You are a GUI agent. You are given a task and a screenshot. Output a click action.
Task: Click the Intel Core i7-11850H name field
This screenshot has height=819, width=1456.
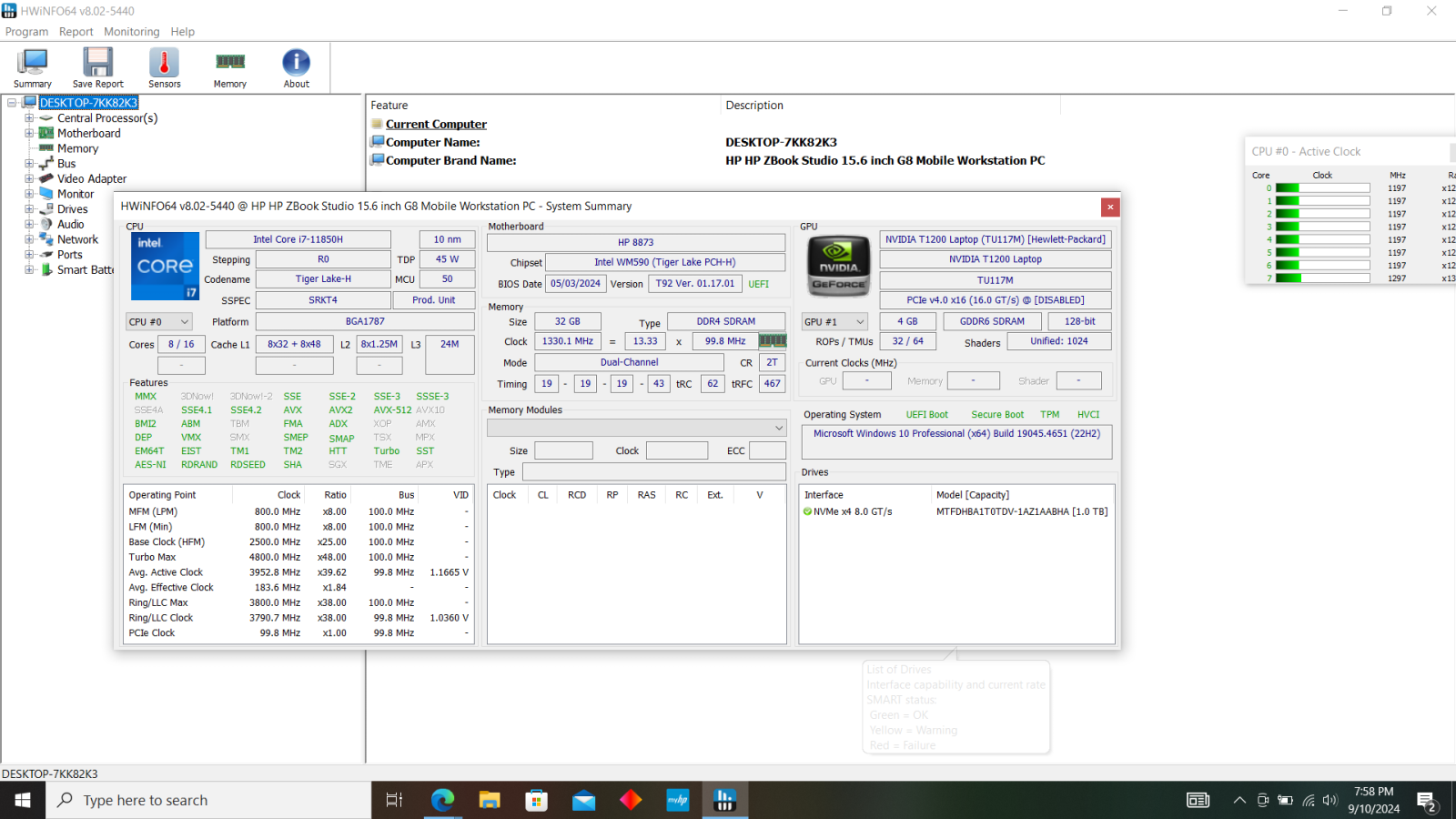pyautogui.click(x=298, y=239)
